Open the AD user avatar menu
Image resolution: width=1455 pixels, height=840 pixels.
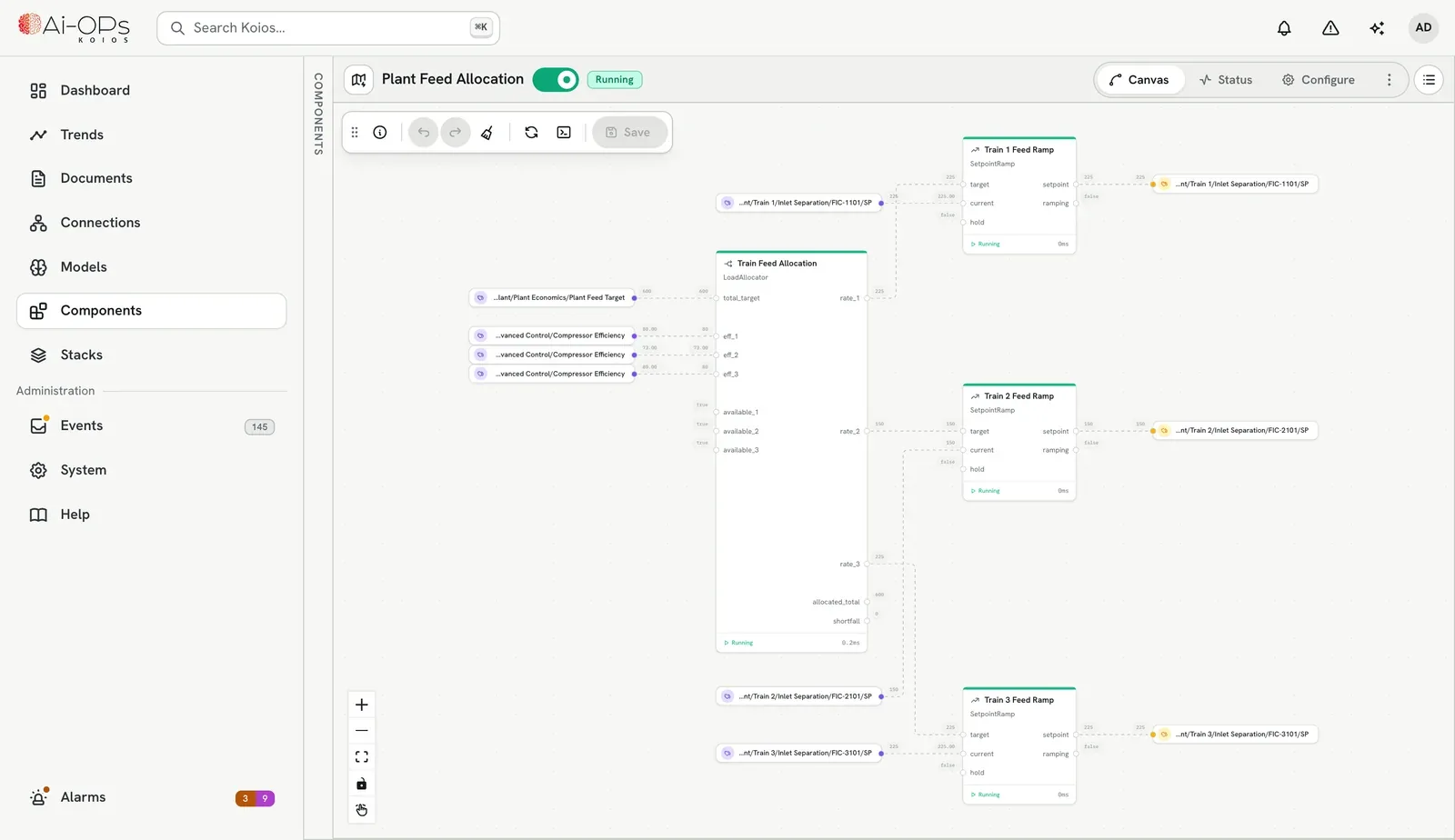pos(1423,28)
